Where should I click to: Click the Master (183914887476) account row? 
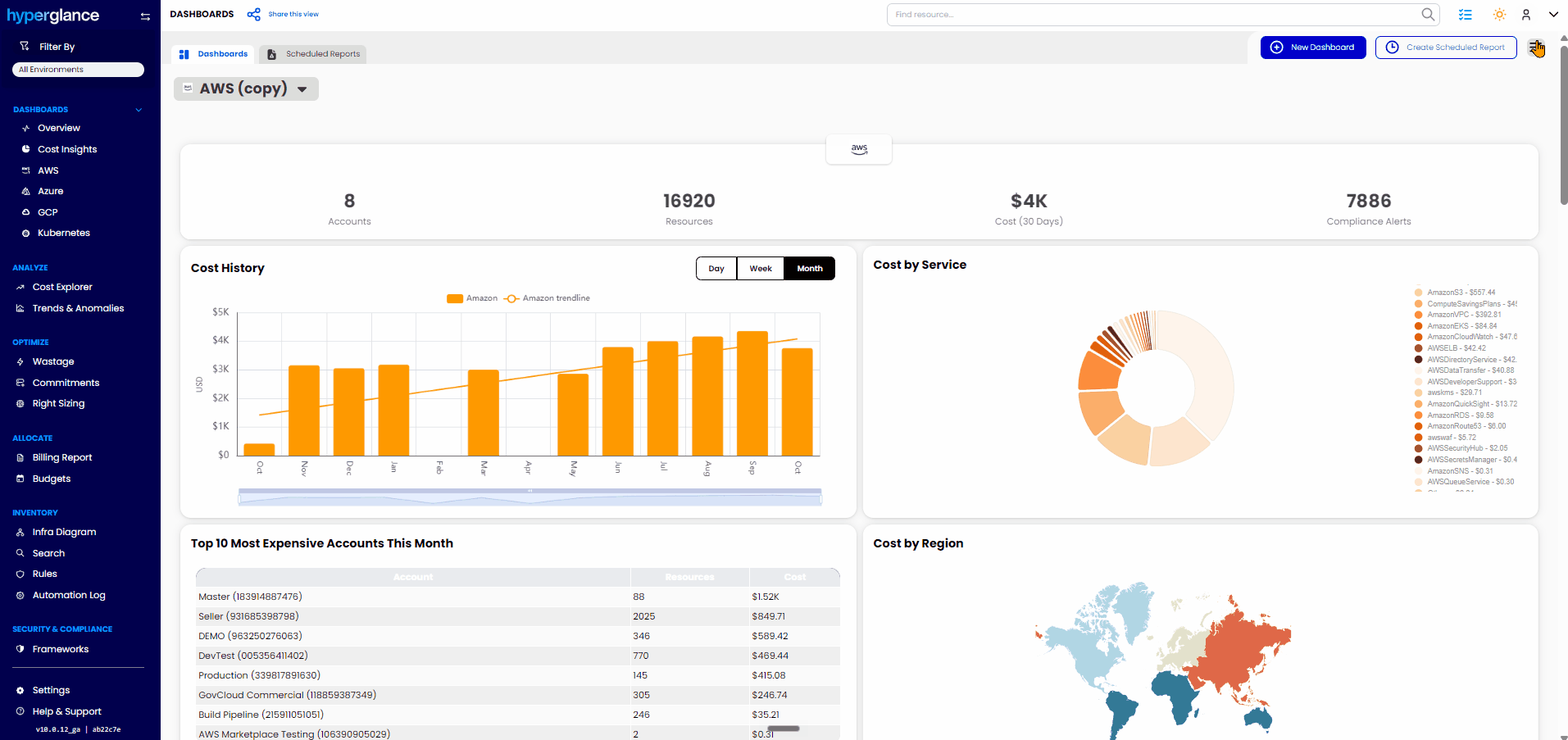pyautogui.click(x=518, y=597)
